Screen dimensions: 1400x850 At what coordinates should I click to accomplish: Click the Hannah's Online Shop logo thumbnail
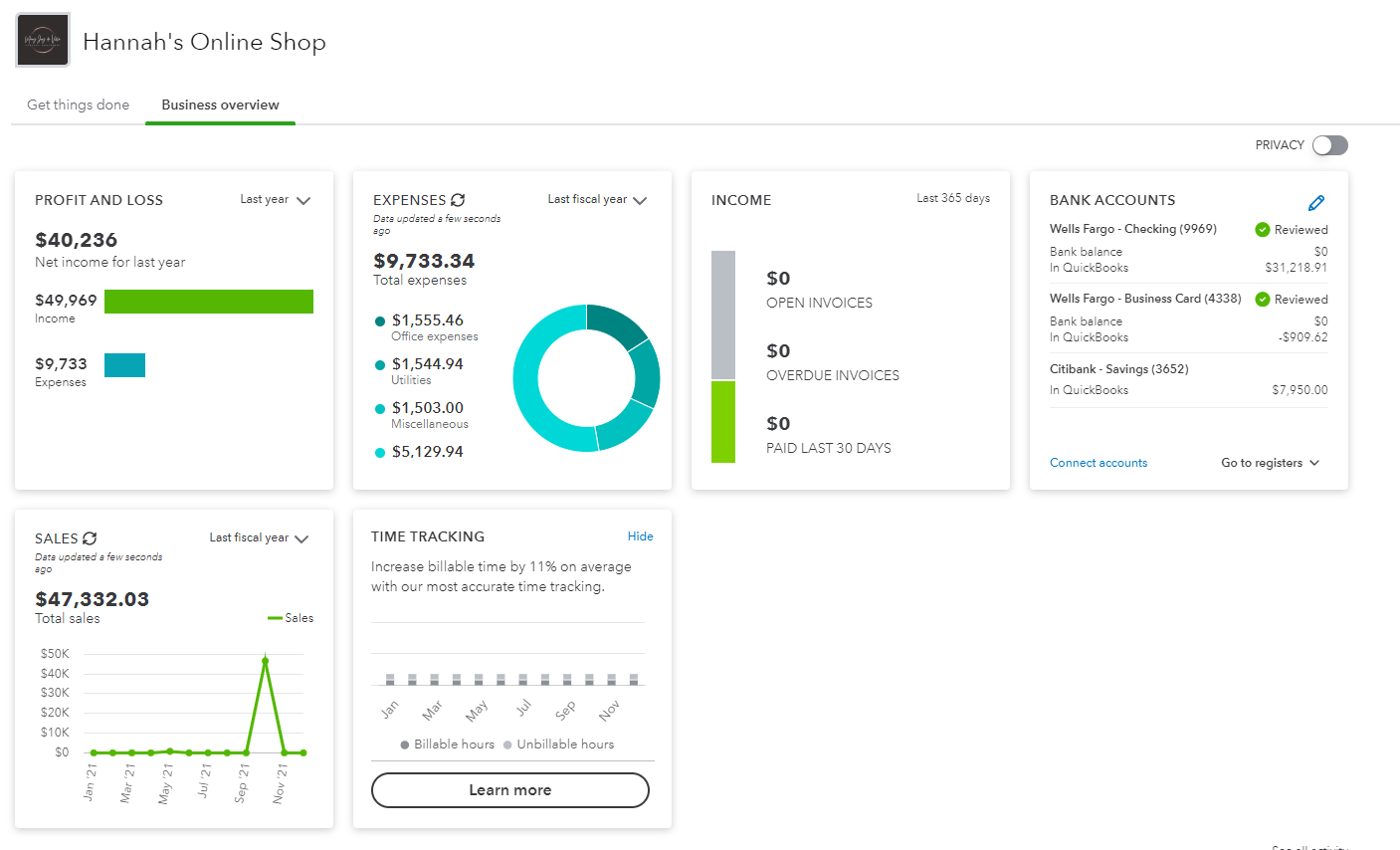(43, 40)
